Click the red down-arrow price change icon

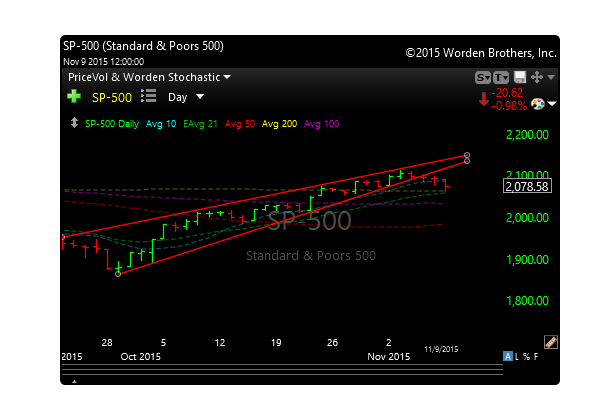pyautogui.click(x=484, y=99)
